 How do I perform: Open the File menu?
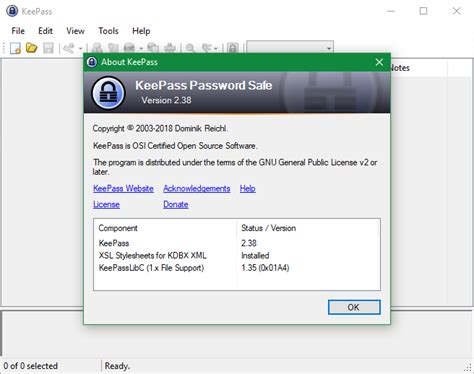18,31
